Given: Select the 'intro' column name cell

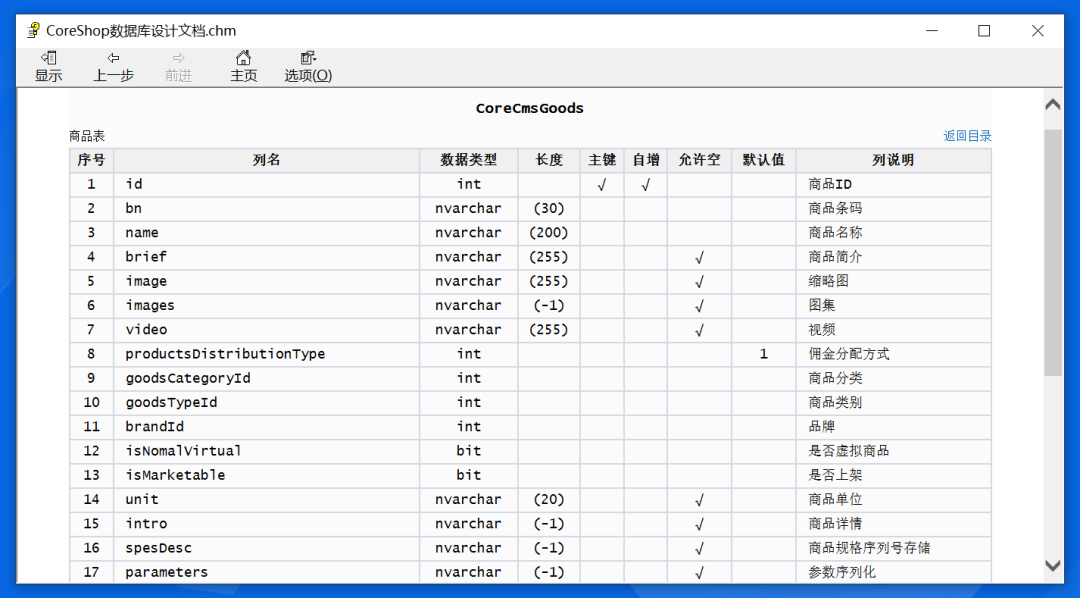Looking at the screenshot, I should pyautogui.click(x=267, y=524).
